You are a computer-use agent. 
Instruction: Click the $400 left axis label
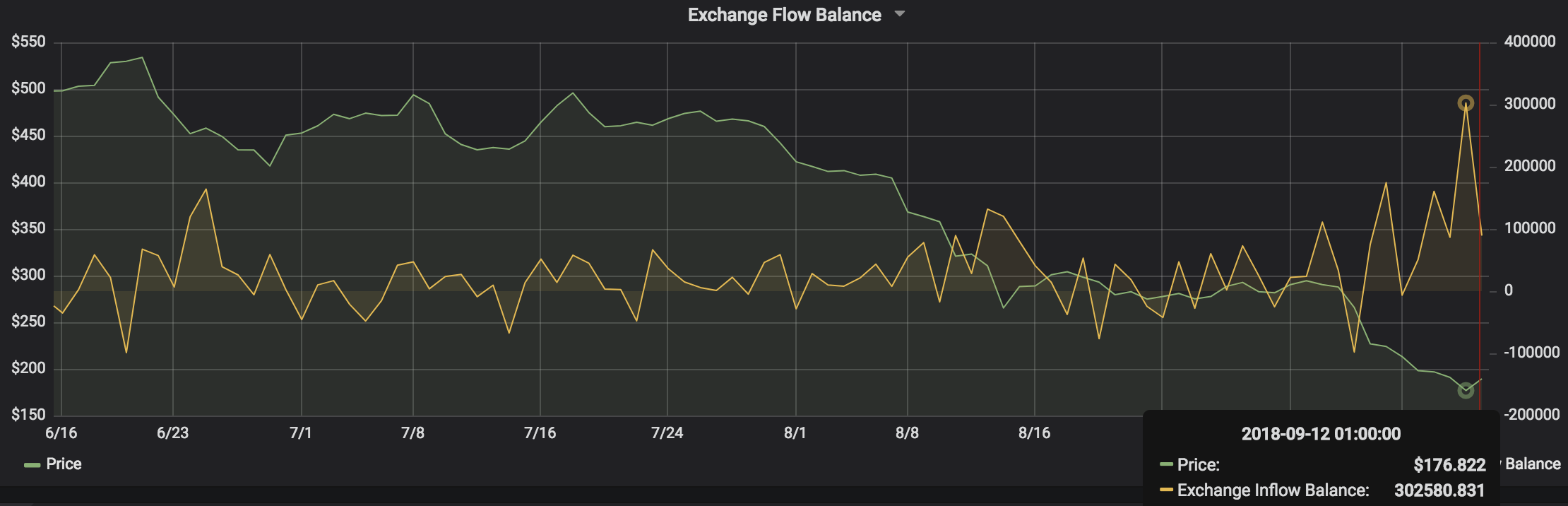(28, 182)
